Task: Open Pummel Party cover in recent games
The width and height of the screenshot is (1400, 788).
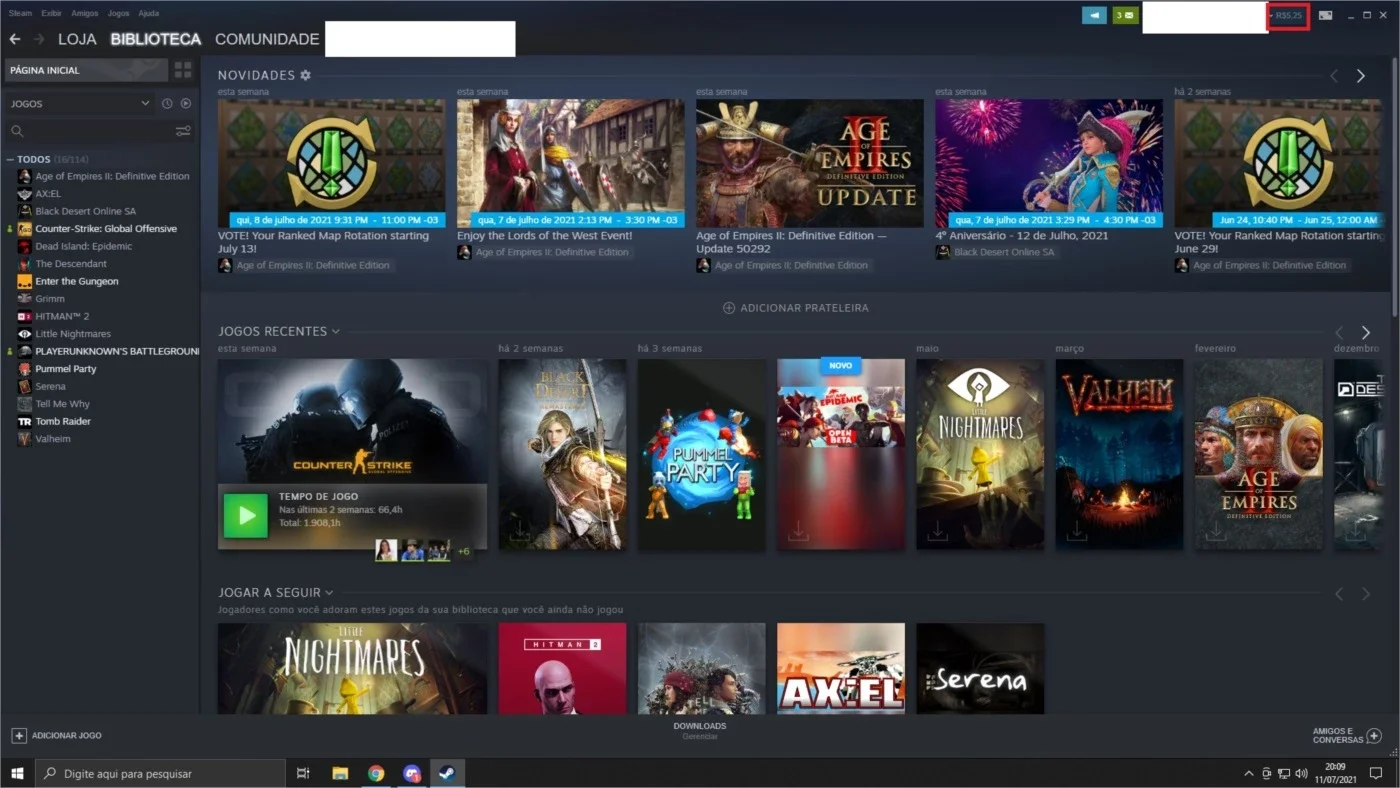Action: coord(701,454)
